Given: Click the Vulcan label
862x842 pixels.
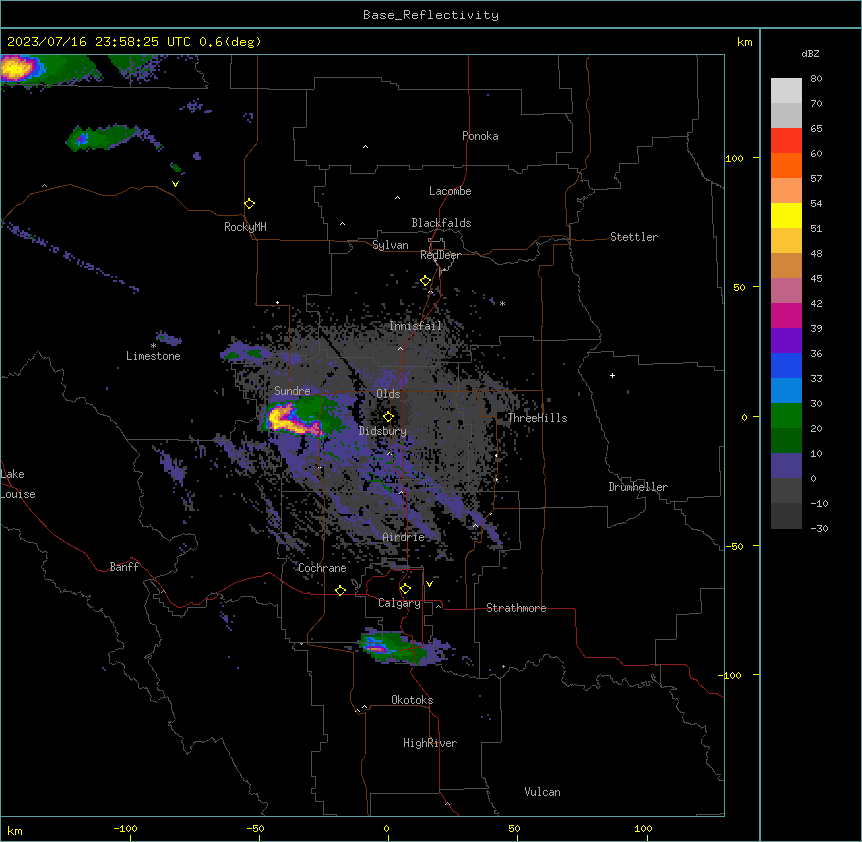Looking at the screenshot, I should click(543, 792).
